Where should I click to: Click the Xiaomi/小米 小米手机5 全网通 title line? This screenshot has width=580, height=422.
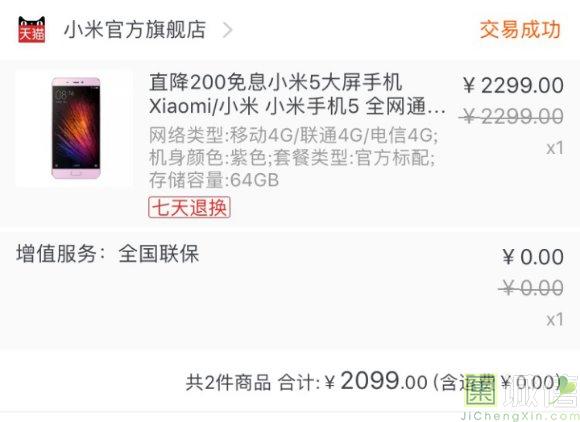point(297,106)
